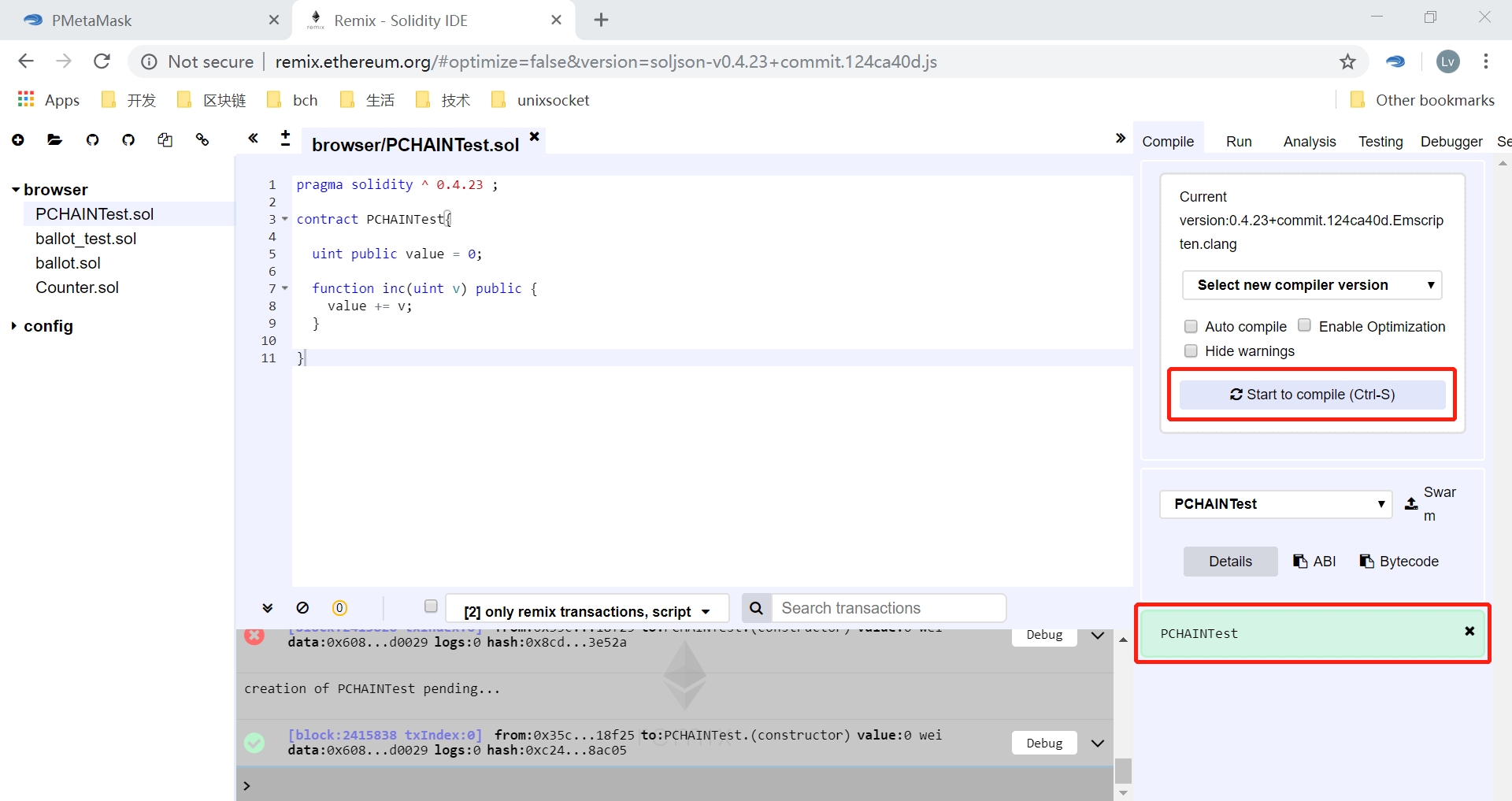Toggle the Hide warnings checkbox

coord(1191,350)
